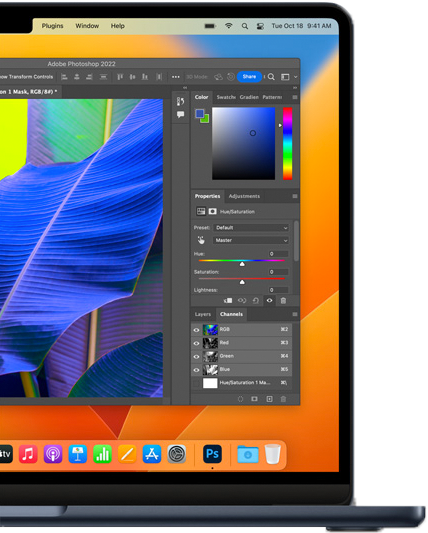Click the Align top edges icon
This screenshot has height=533, width=428.
120,77
